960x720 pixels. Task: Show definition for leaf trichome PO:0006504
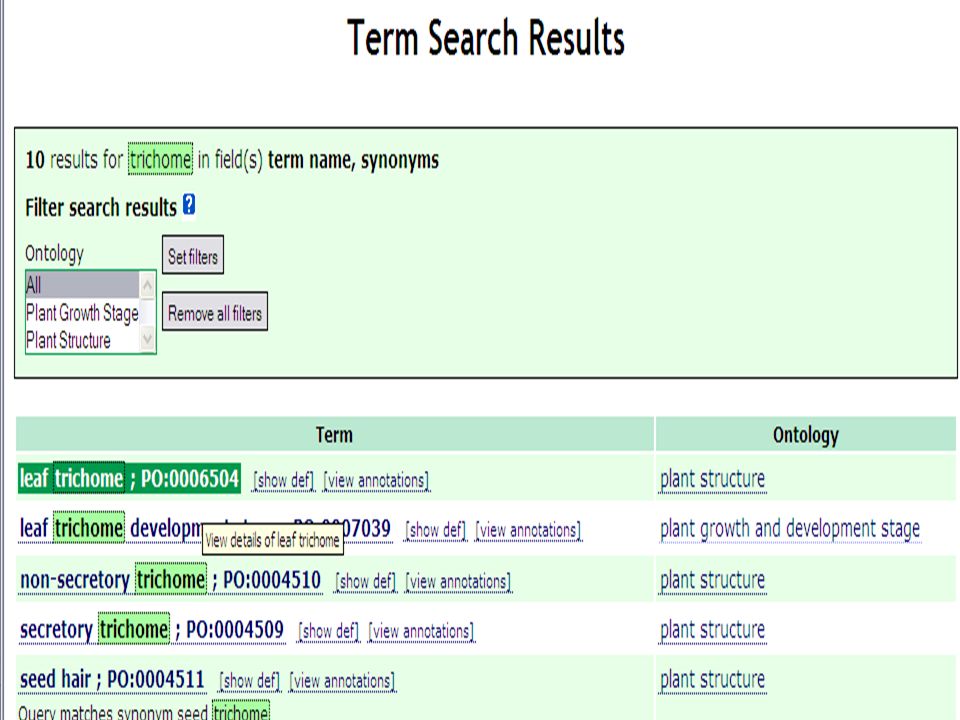(x=283, y=481)
